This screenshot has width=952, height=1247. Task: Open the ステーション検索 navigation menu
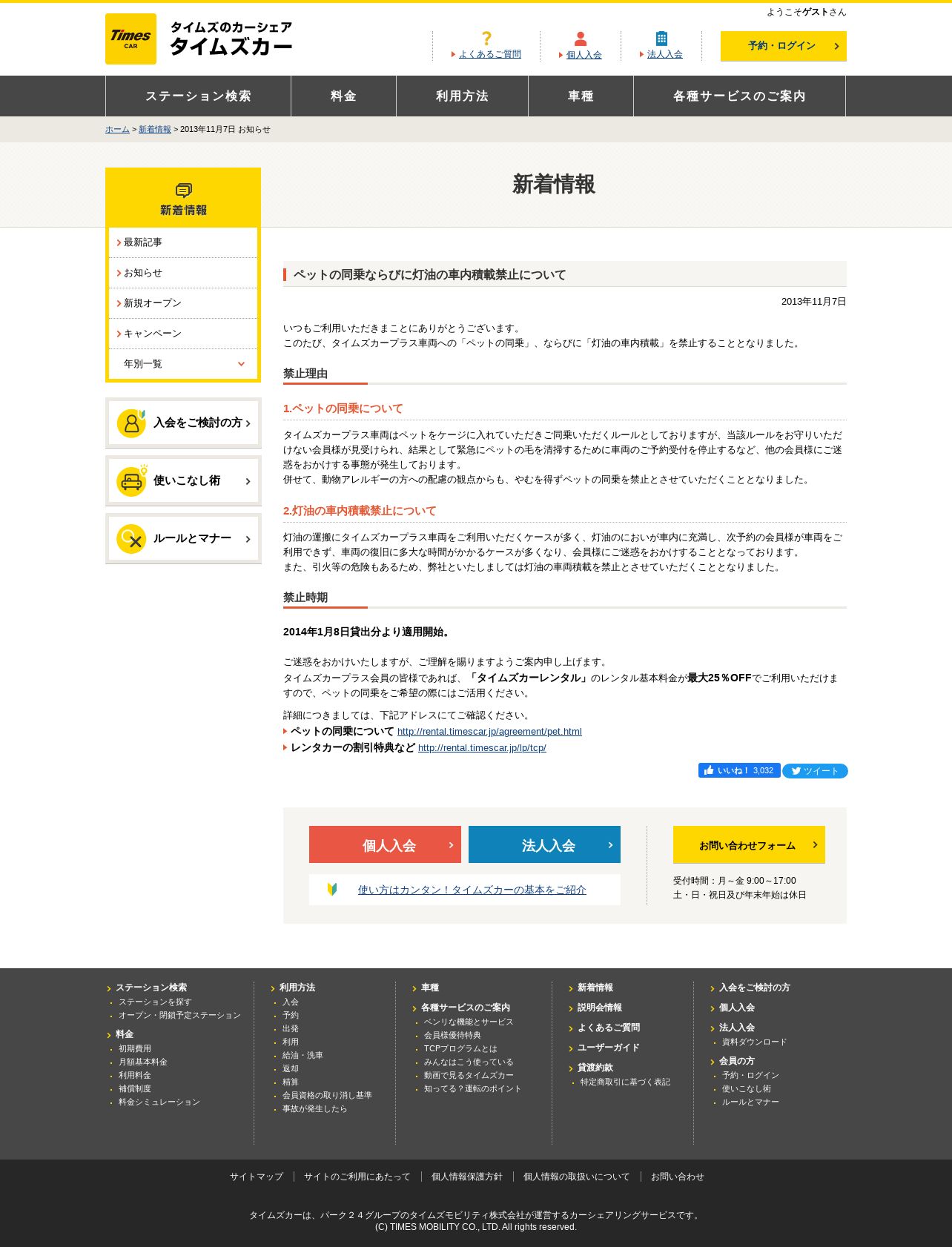198,96
